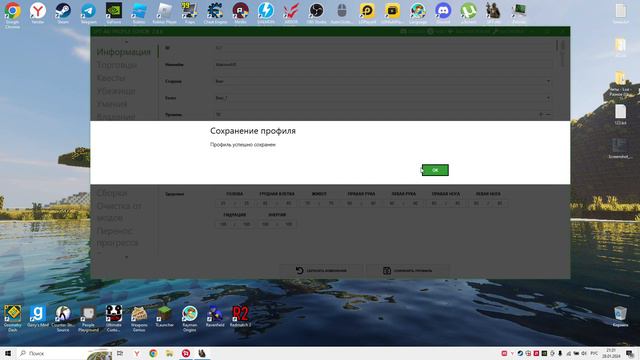
Task: Open the Weapons Genius desktop shortcut
Action: tap(139, 318)
